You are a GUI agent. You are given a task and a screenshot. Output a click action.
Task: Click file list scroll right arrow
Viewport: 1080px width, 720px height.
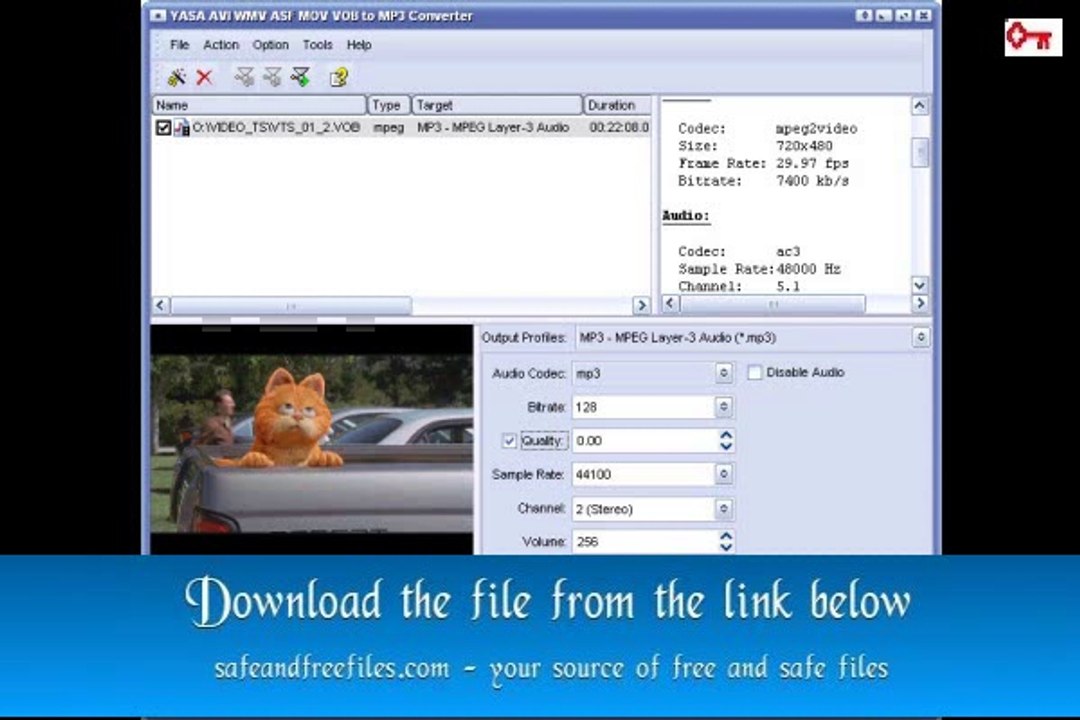click(x=641, y=305)
